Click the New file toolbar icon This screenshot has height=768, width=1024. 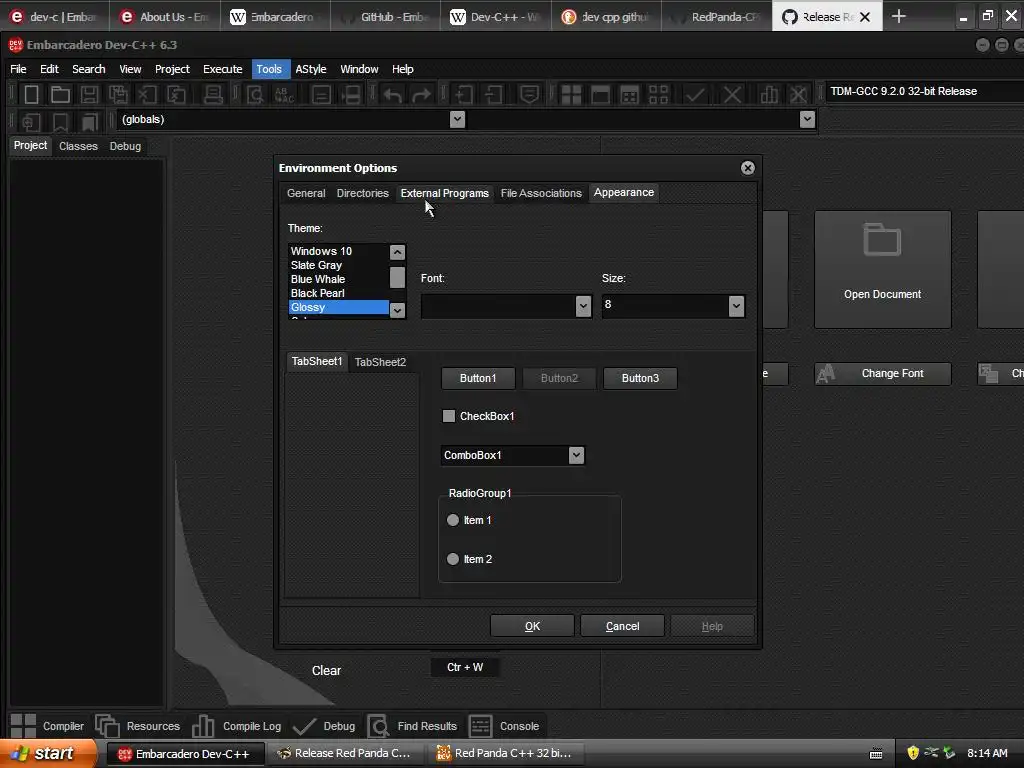pos(31,95)
